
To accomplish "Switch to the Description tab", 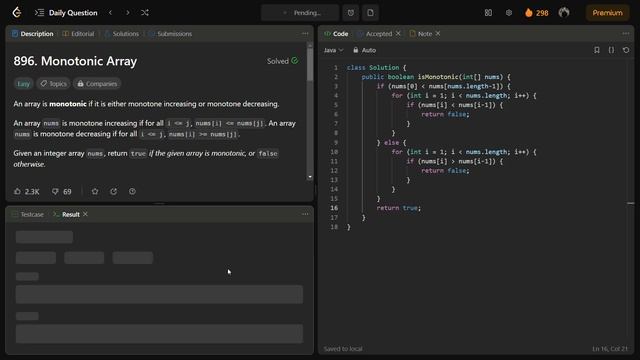I will pyautogui.click(x=33, y=34).
